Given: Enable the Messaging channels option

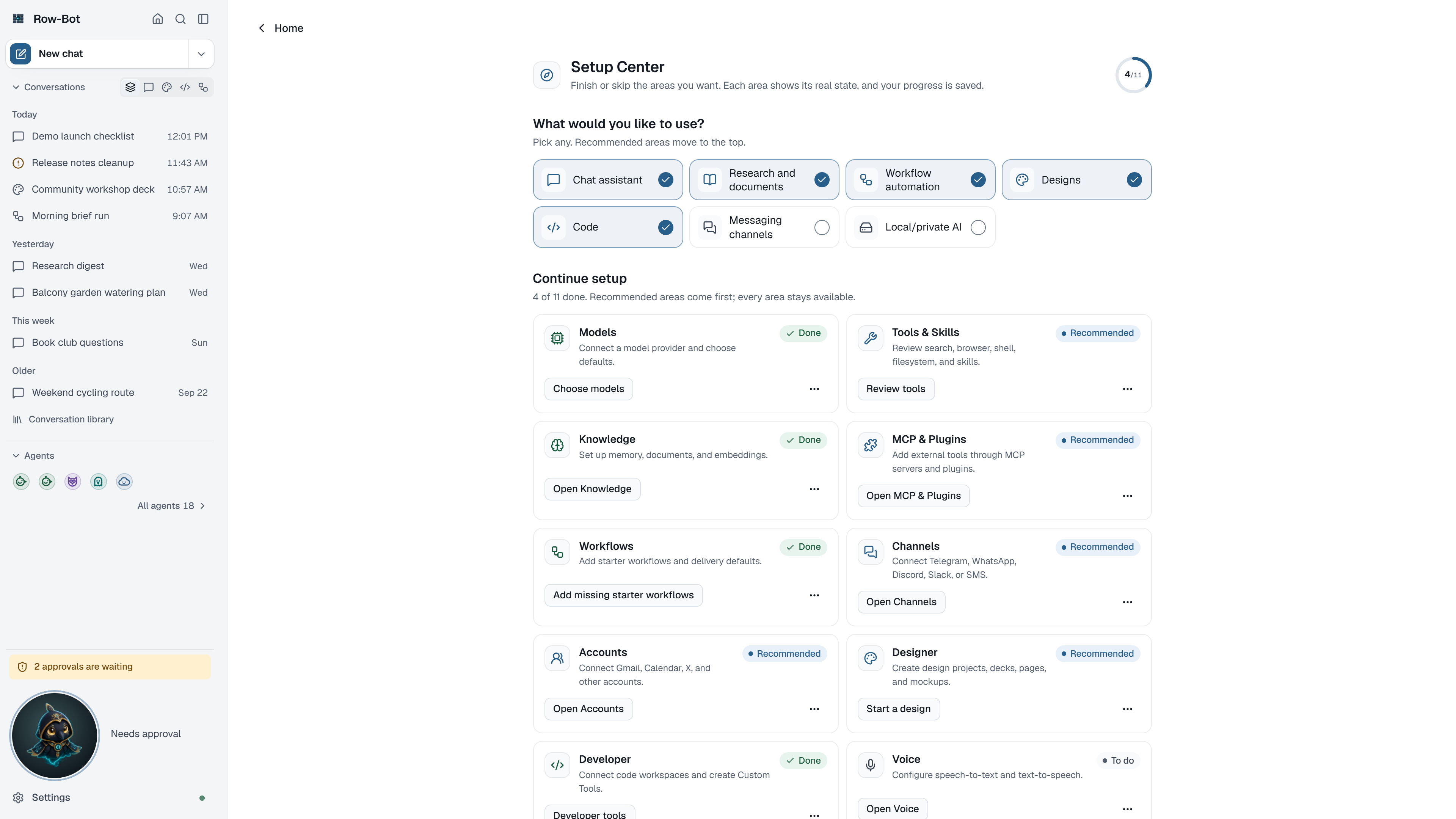Looking at the screenshot, I should tap(764, 227).
